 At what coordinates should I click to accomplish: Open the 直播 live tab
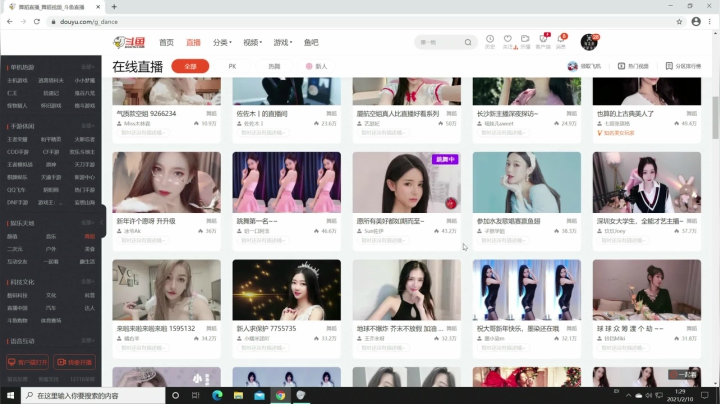pyautogui.click(x=193, y=42)
